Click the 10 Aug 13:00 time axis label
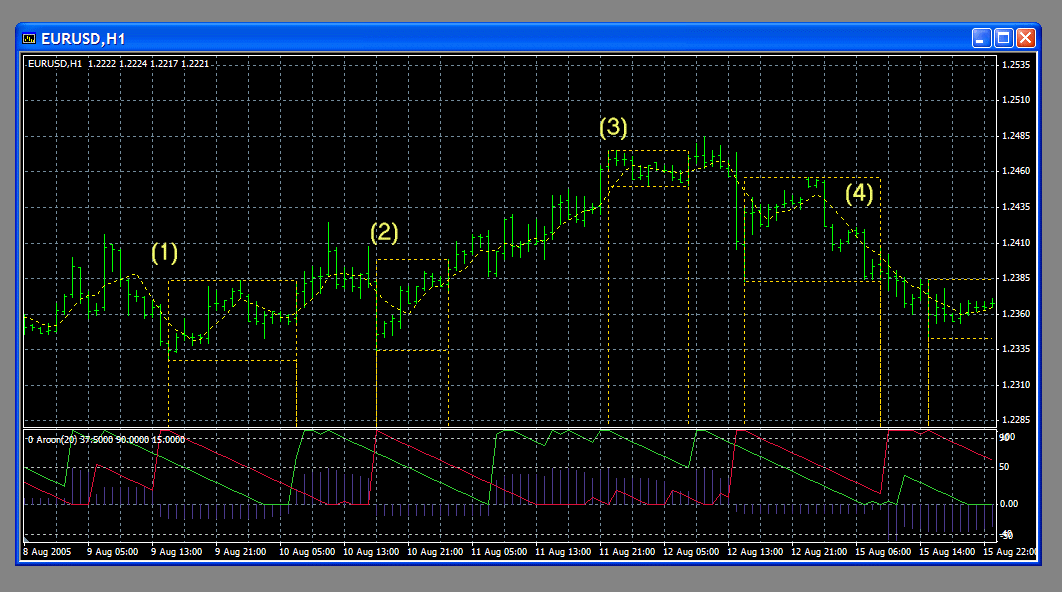 click(372, 551)
